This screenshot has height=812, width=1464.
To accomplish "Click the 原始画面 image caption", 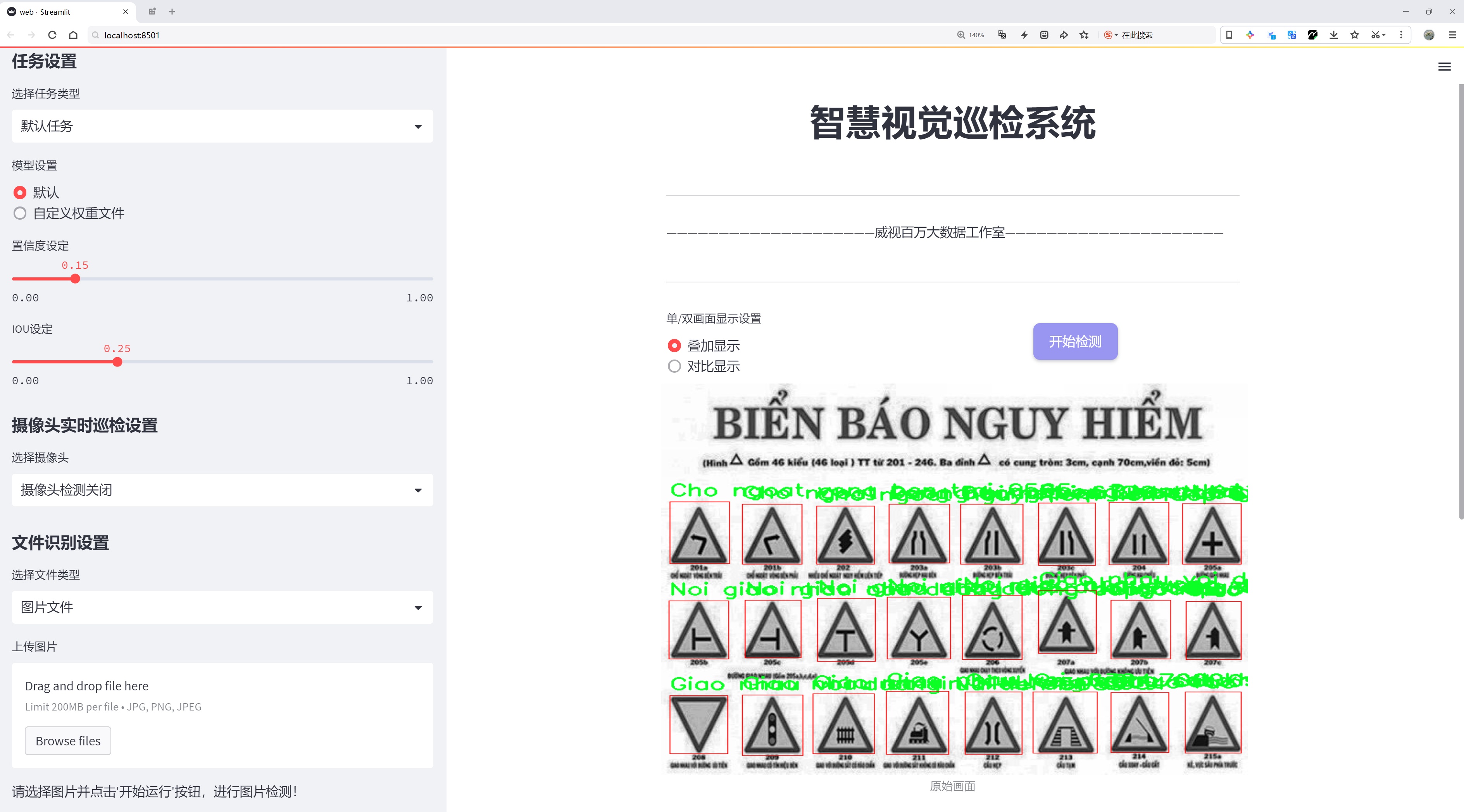I will (952, 786).
